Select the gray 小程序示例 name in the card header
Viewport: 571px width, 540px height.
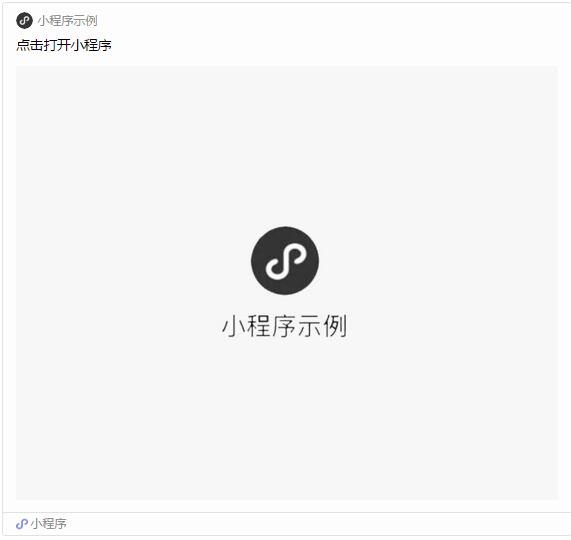68,21
